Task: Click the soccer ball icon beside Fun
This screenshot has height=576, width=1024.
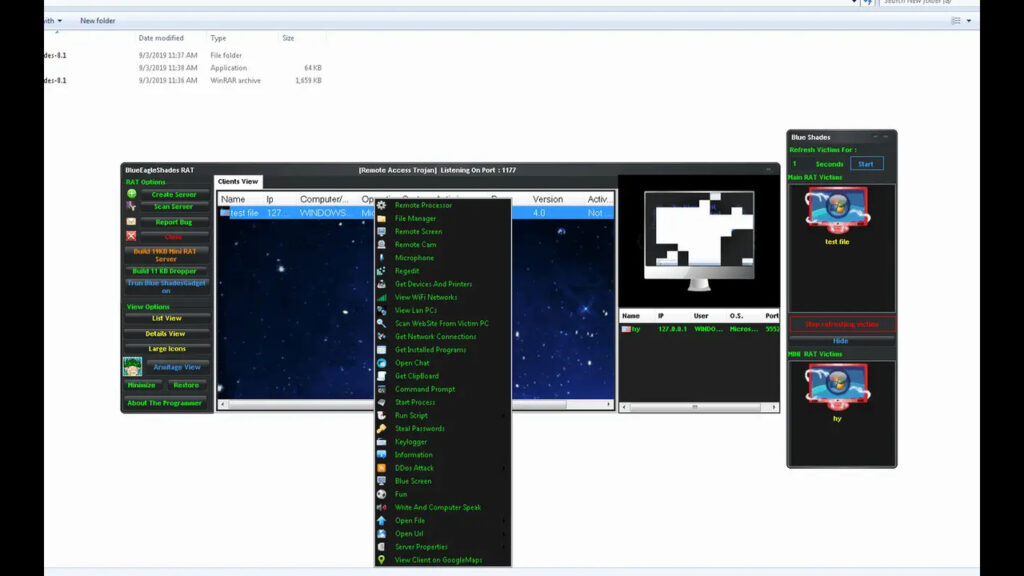Action: 381,494
